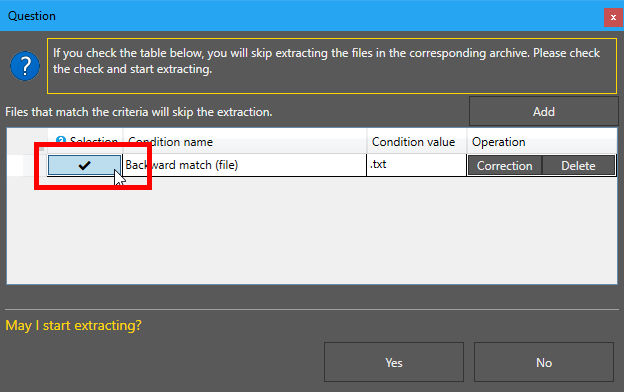Click the empty area of conditions table

(x=312, y=230)
